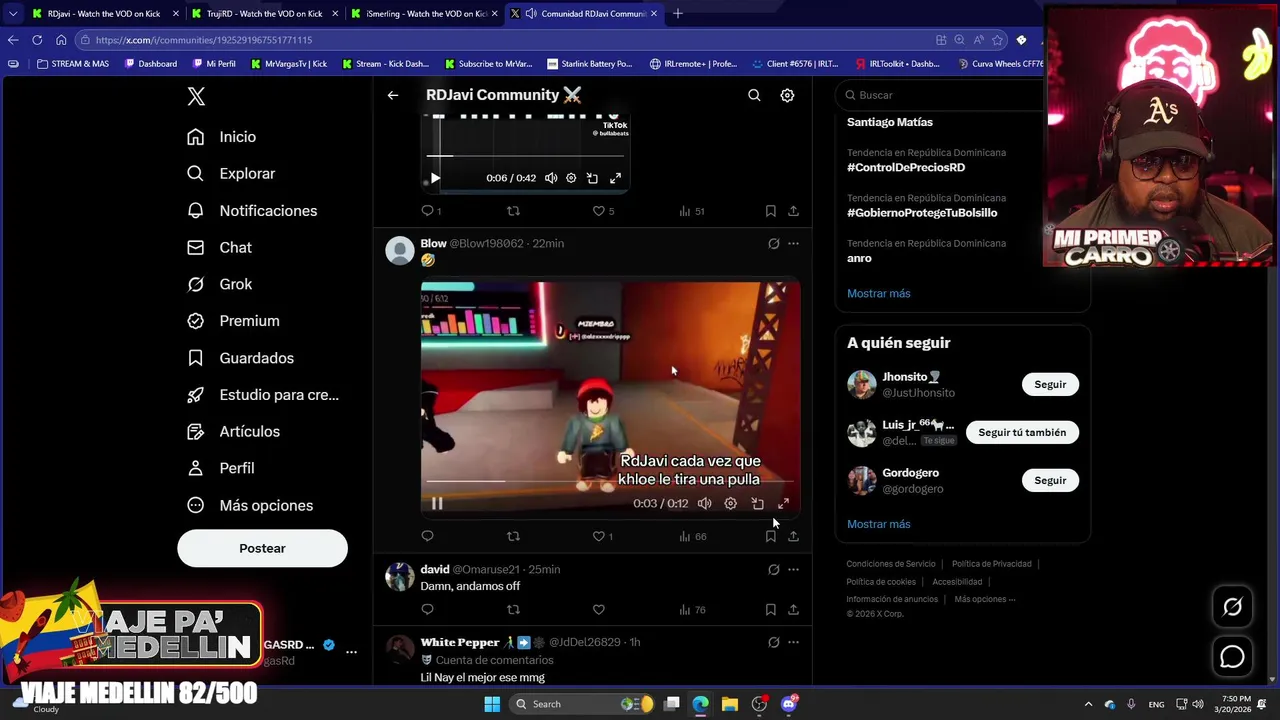Go back with the community header arrow
This screenshot has height=720, width=1280.
393,95
